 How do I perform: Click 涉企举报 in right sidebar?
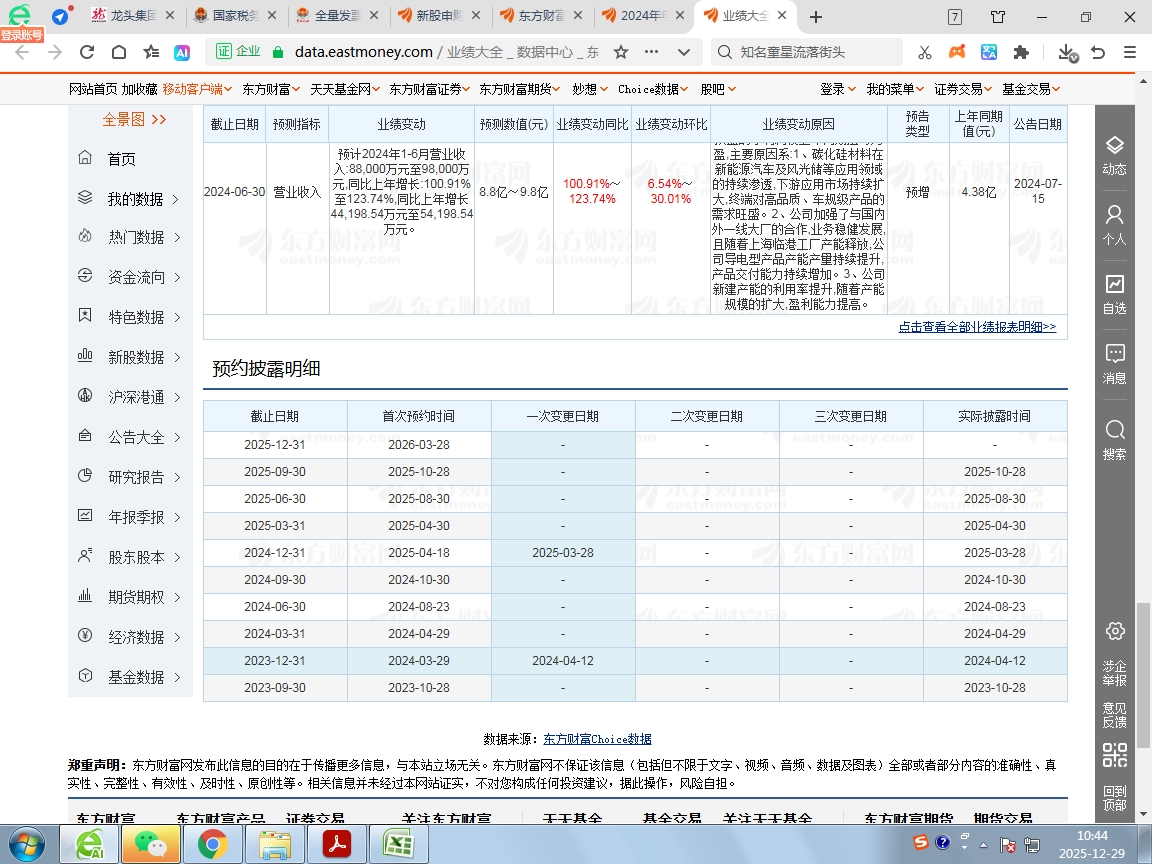[x=1115, y=673]
